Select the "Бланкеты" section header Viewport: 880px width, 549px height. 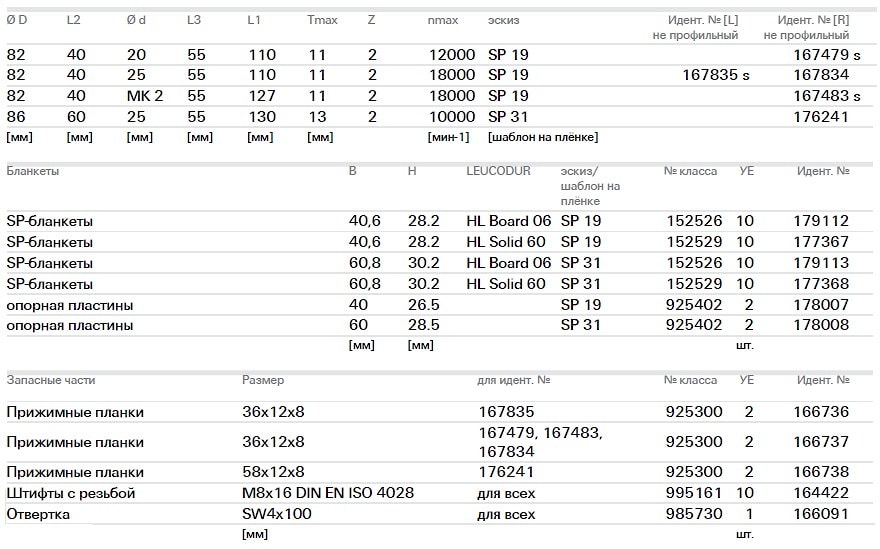tap(33, 171)
